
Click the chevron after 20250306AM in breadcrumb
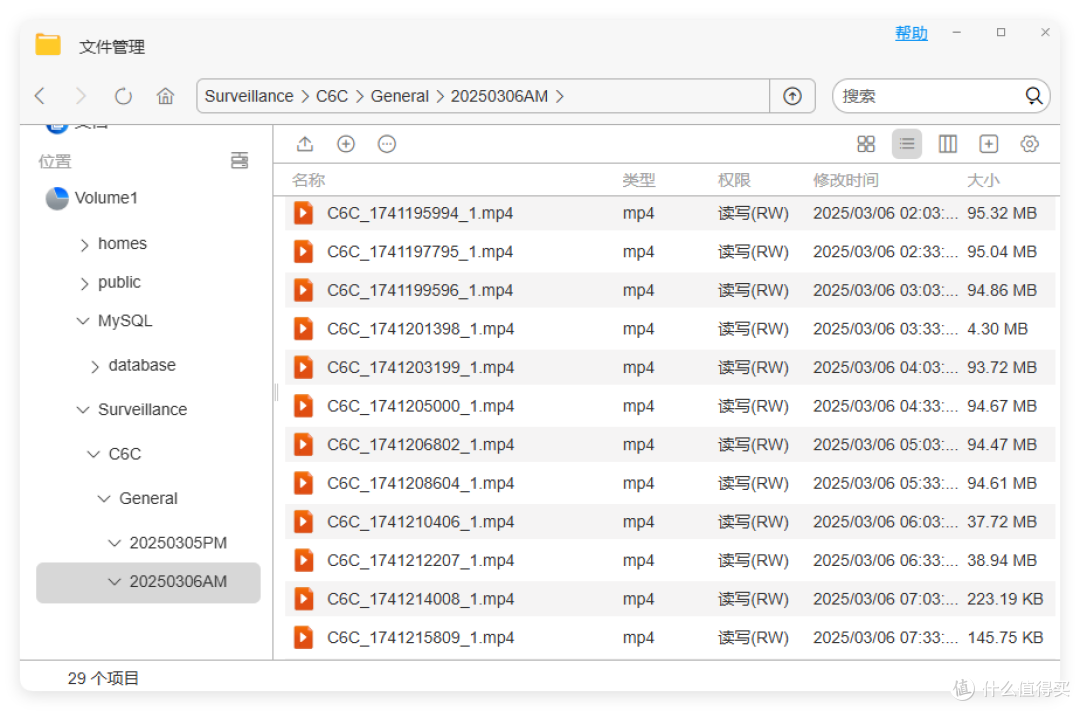pos(560,96)
